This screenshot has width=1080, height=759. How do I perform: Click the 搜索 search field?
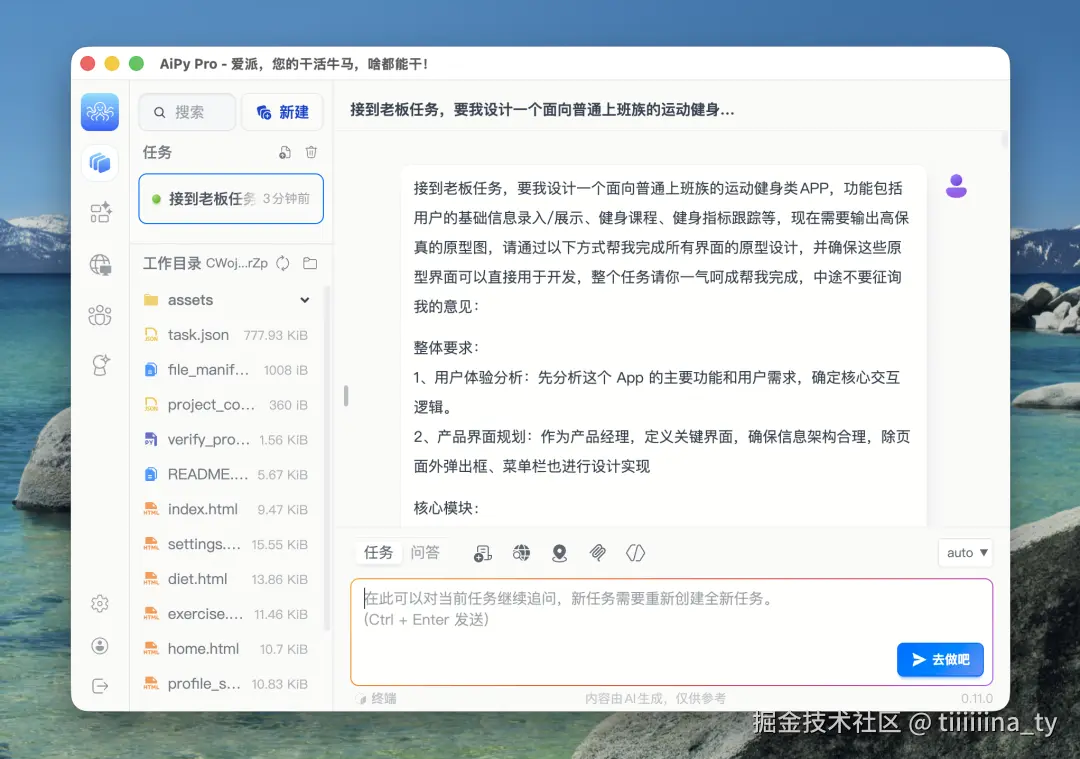(187, 112)
